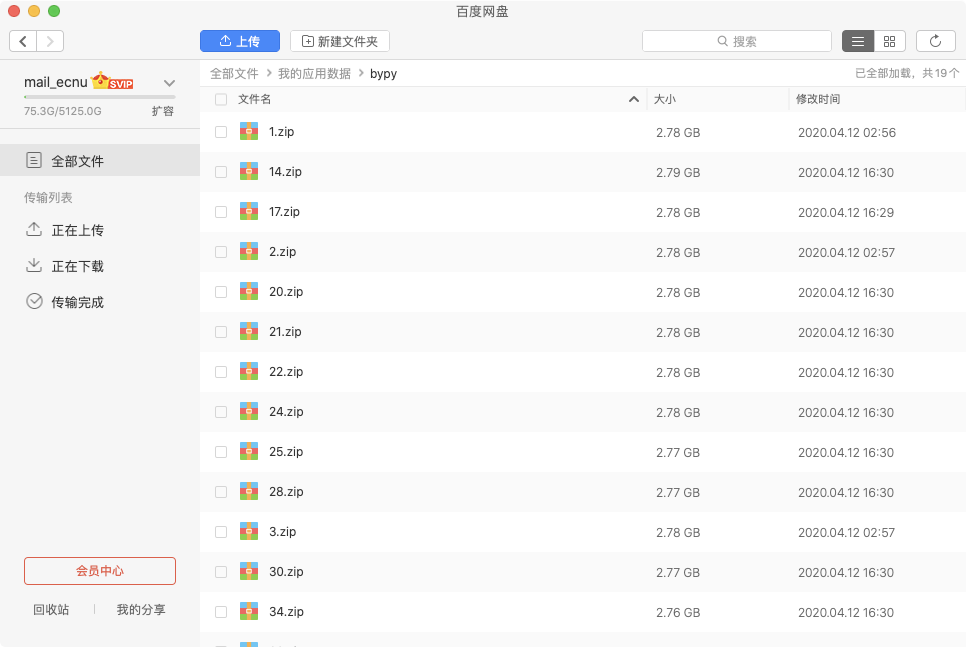Click the archive icon of 3.zip
Image resolution: width=966 pixels, height=647 pixels.
coord(249,531)
